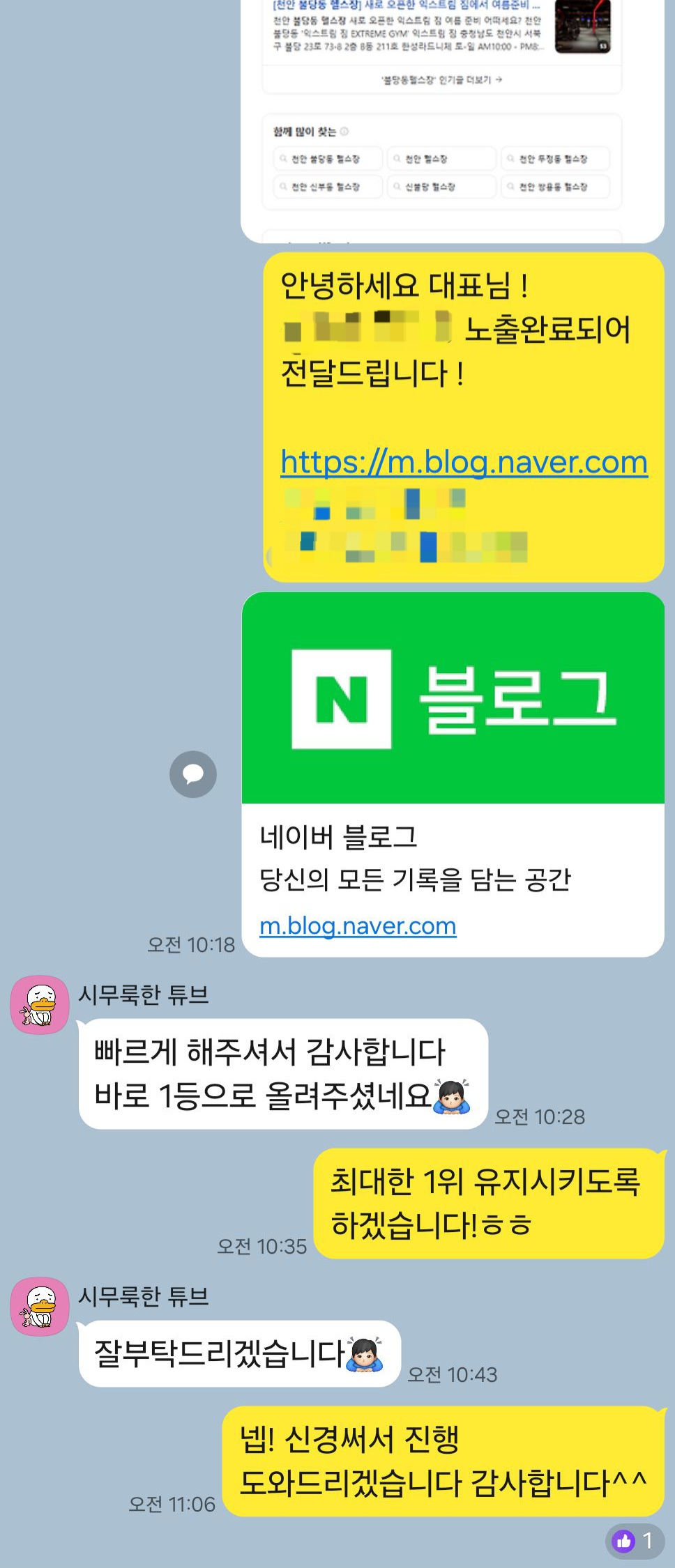Open the lower 시무룩한 튜브 profile avatar
Screen dimensions: 675x1568
(x=40, y=1306)
